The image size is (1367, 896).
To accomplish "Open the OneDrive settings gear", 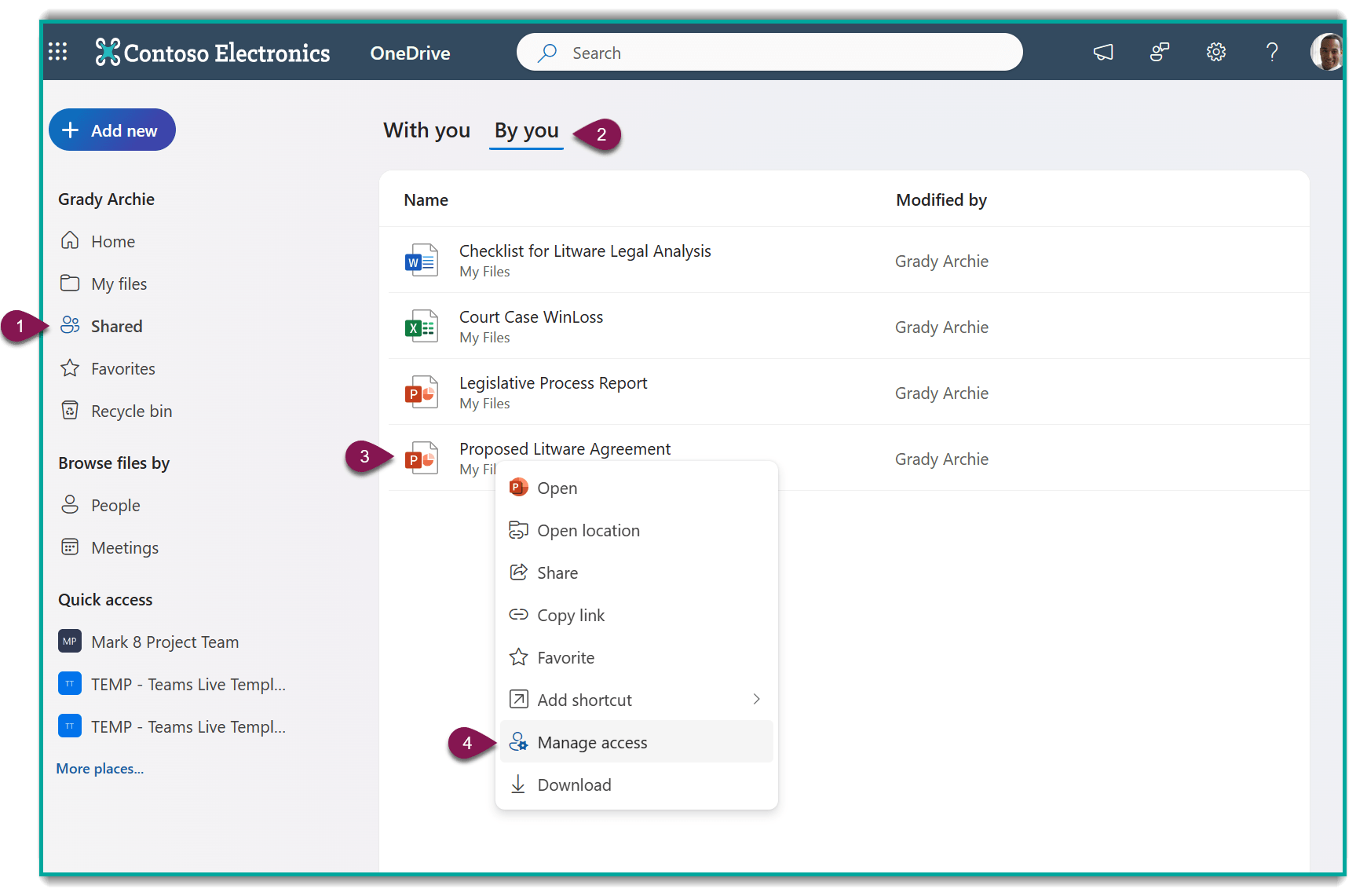I will (1215, 52).
